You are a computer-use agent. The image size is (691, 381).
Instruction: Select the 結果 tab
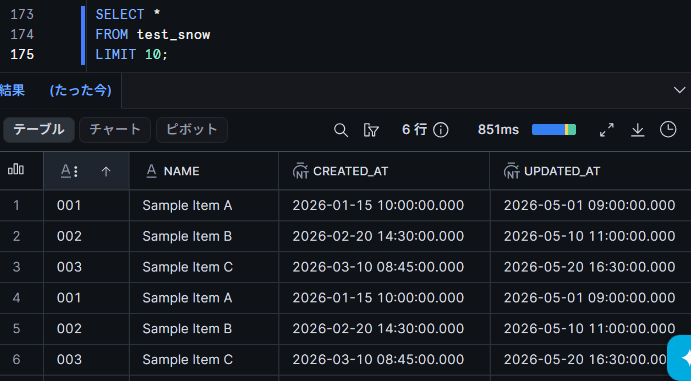pos(12,90)
